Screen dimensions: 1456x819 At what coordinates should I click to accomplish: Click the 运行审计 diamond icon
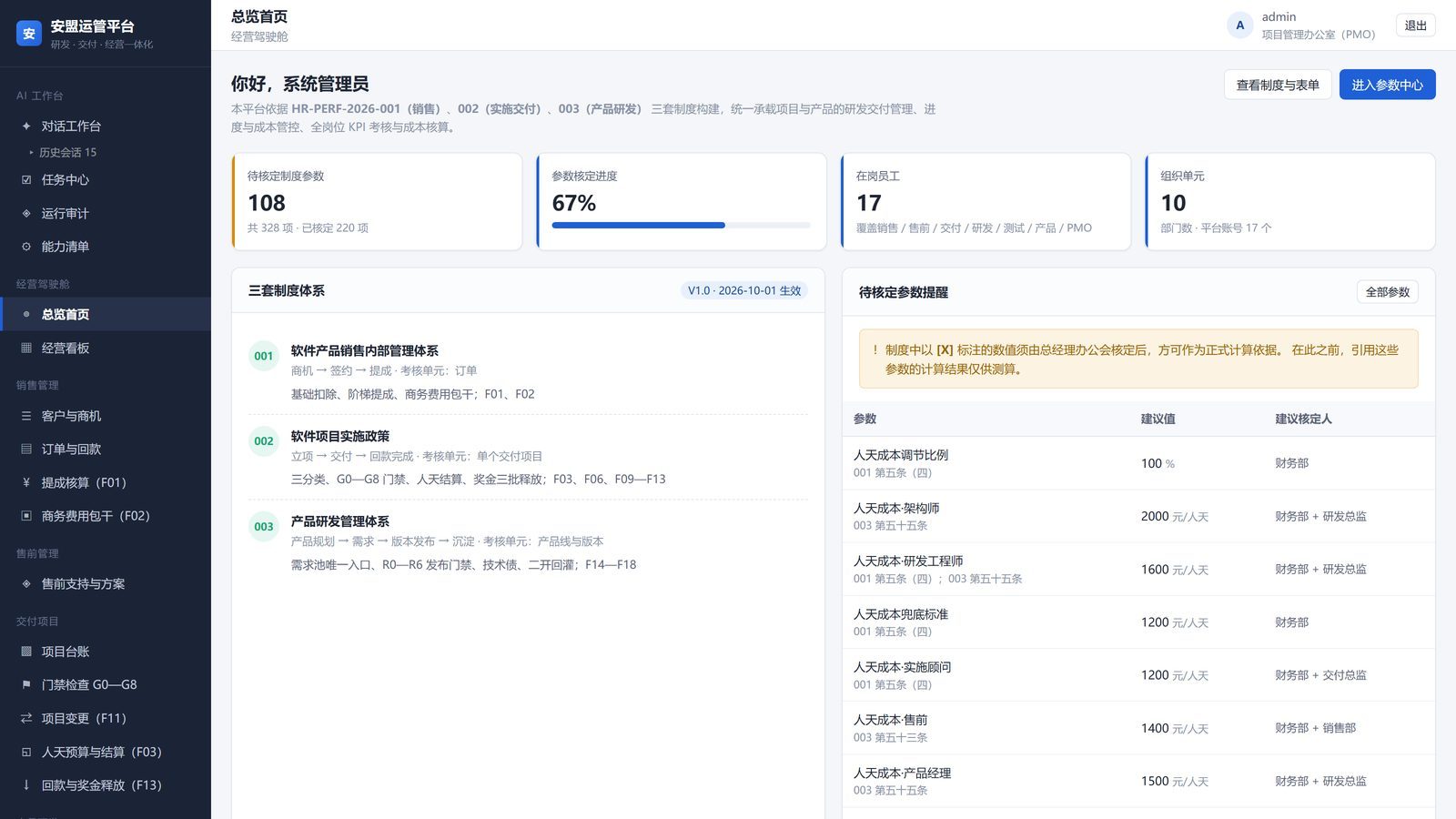click(x=26, y=214)
